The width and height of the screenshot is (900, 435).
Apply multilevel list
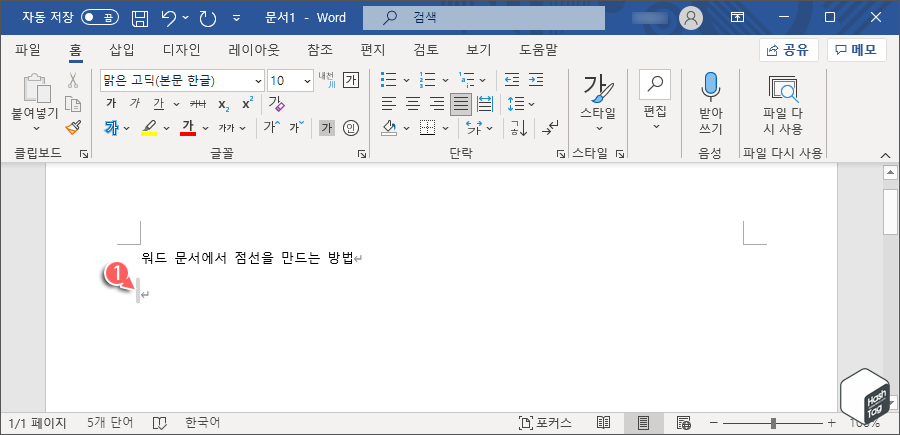point(466,80)
